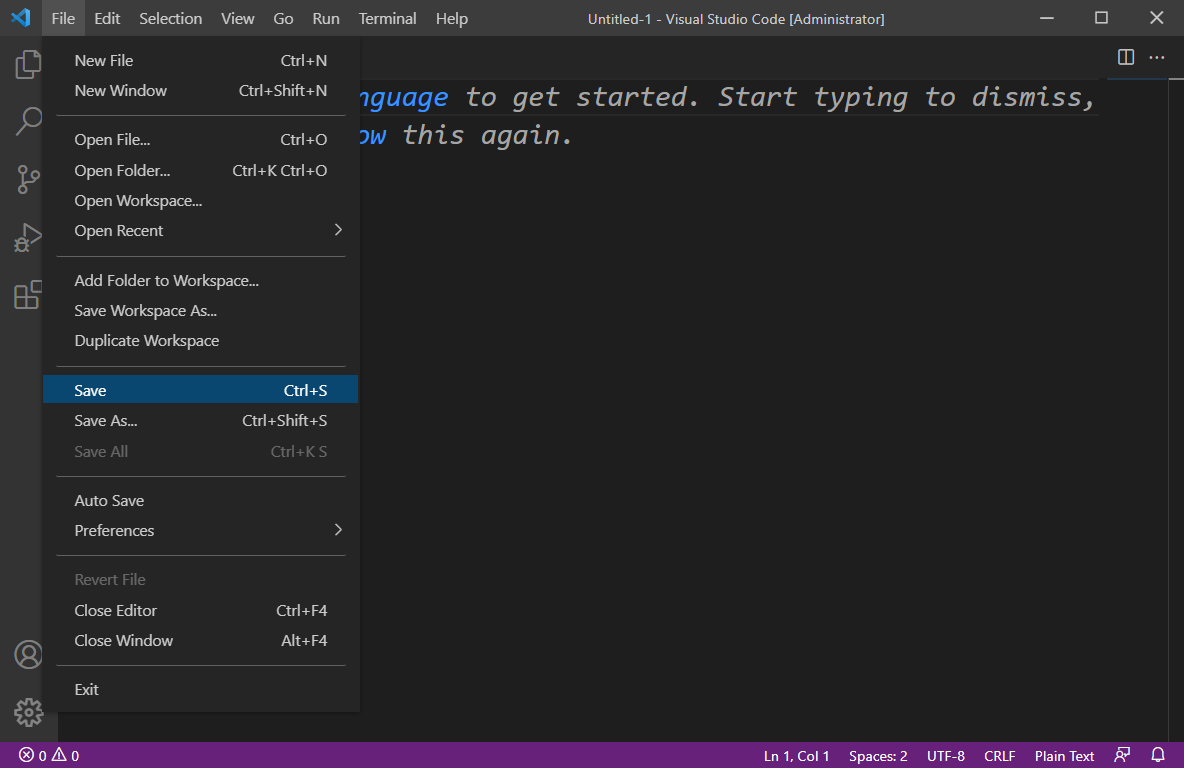Split the editor right
The width and height of the screenshot is (1184, 768).
(x=1125, y=57)
